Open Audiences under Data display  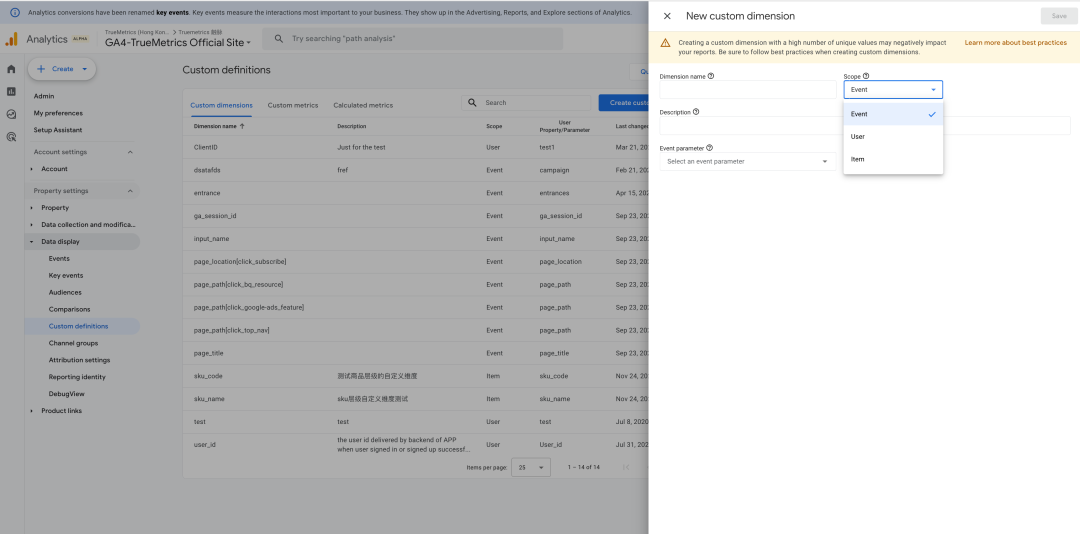(x=65, y=292)
